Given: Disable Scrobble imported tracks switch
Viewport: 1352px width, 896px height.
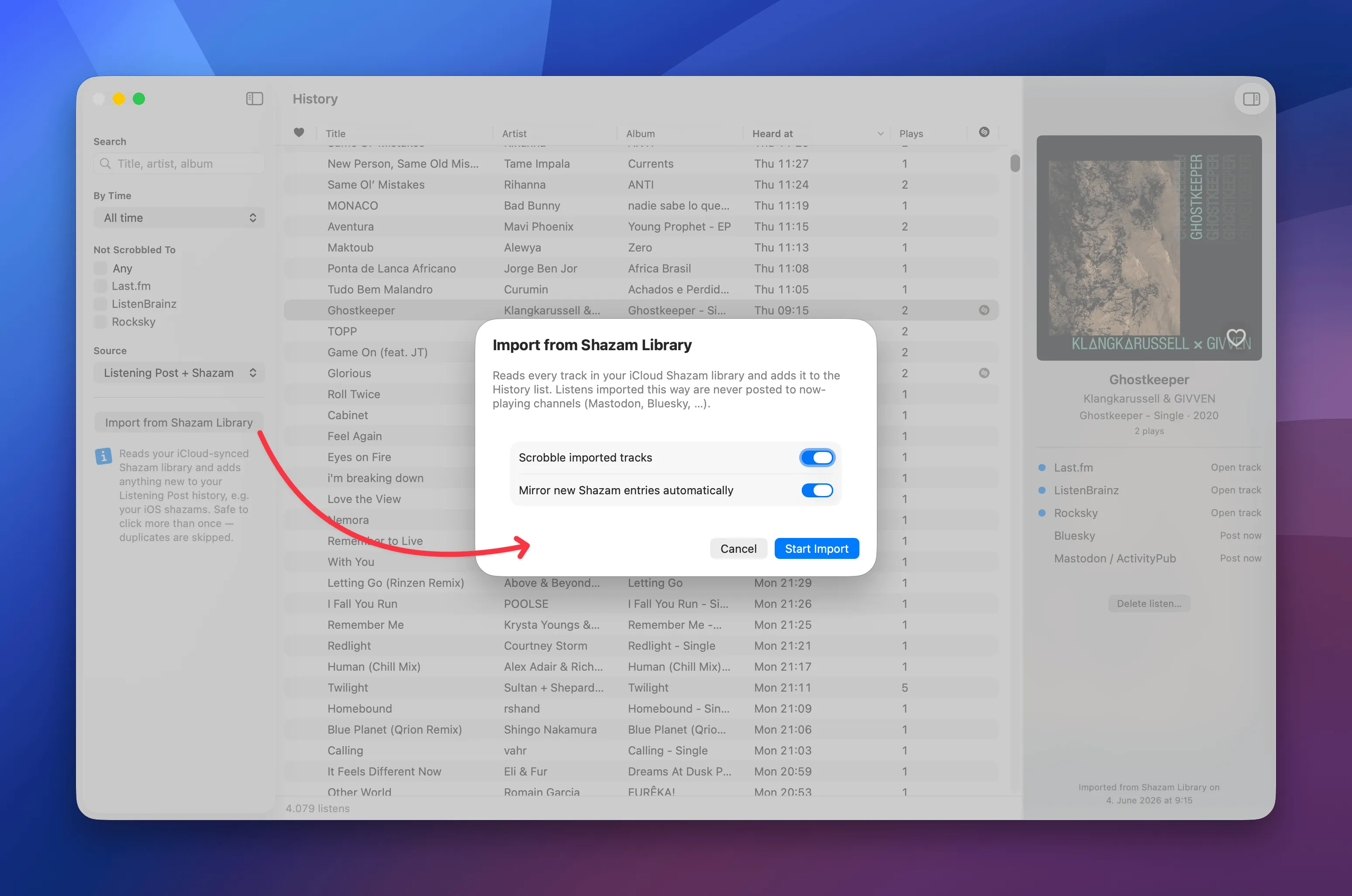Looking at the screenshot, I should point(817,458).
